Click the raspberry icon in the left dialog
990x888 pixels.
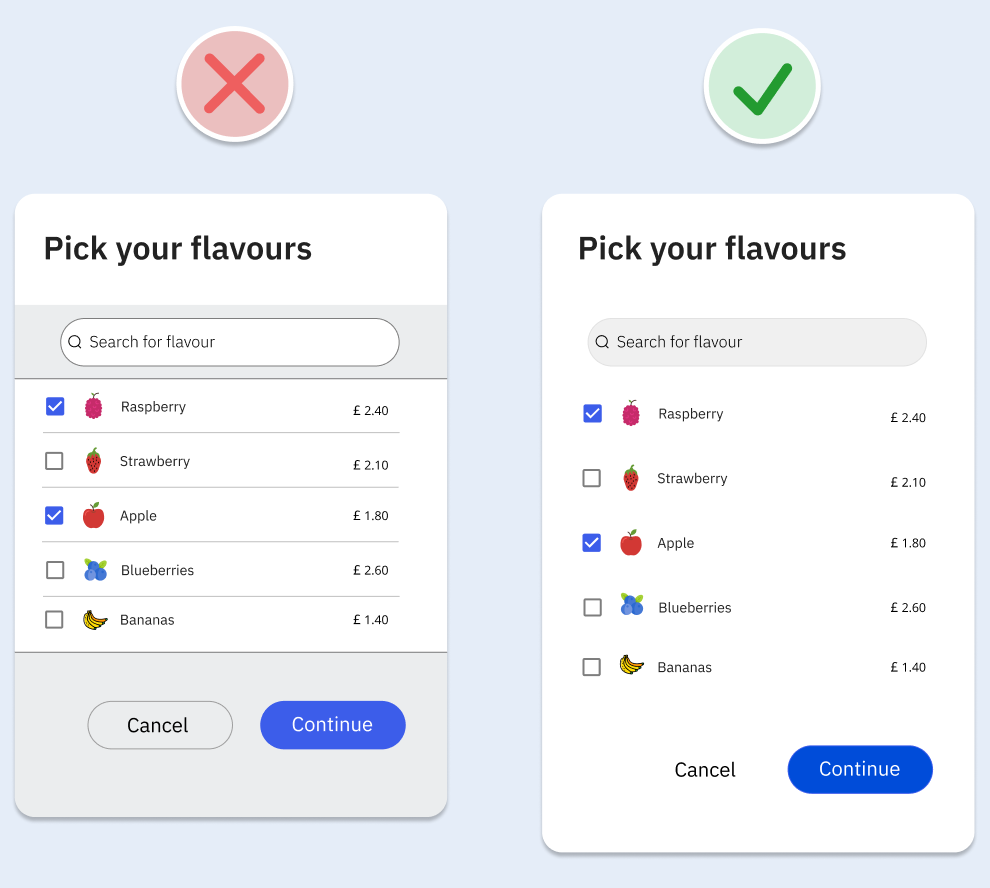click(x=93, y=406)
